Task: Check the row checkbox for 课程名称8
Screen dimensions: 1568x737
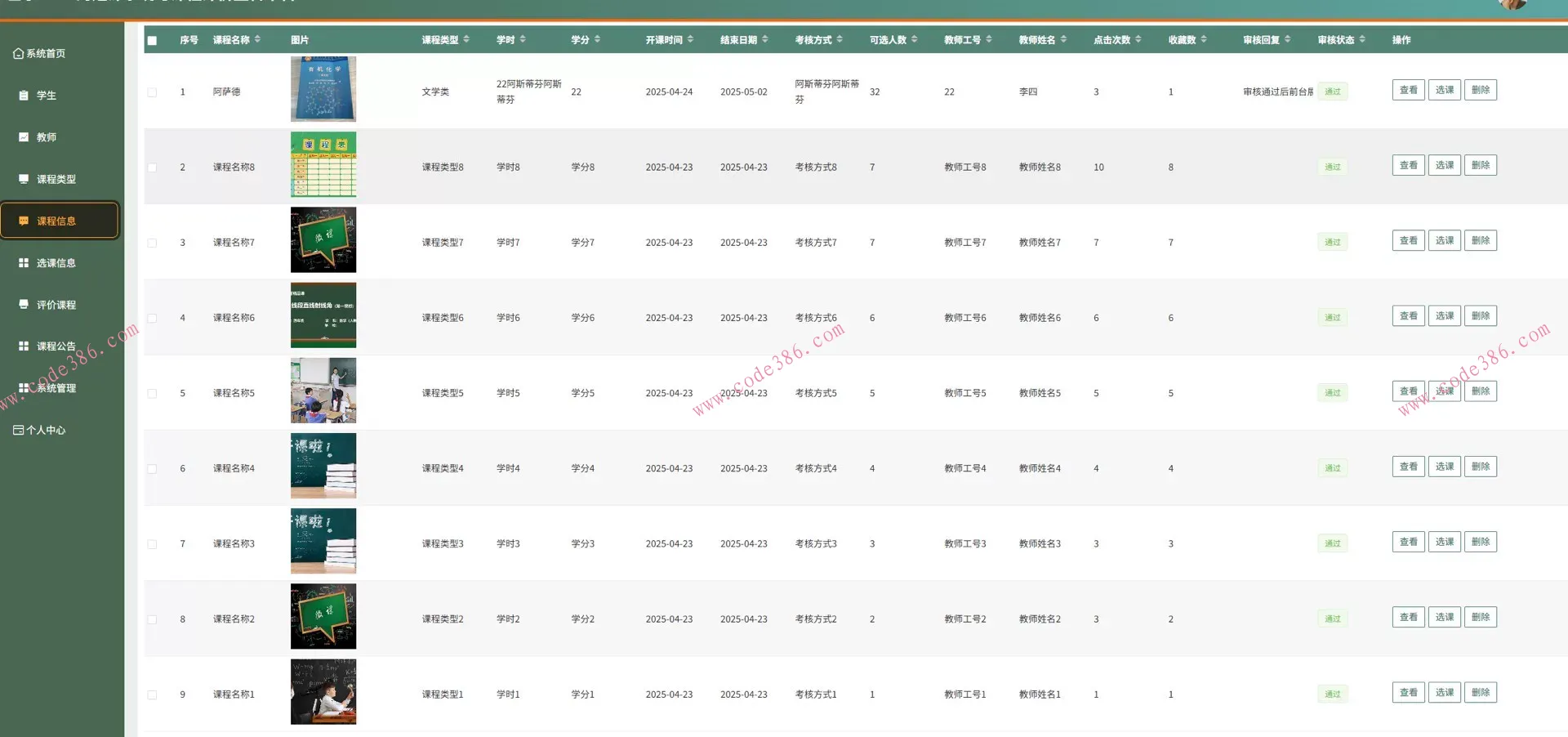Action: (x=152, y=167)
